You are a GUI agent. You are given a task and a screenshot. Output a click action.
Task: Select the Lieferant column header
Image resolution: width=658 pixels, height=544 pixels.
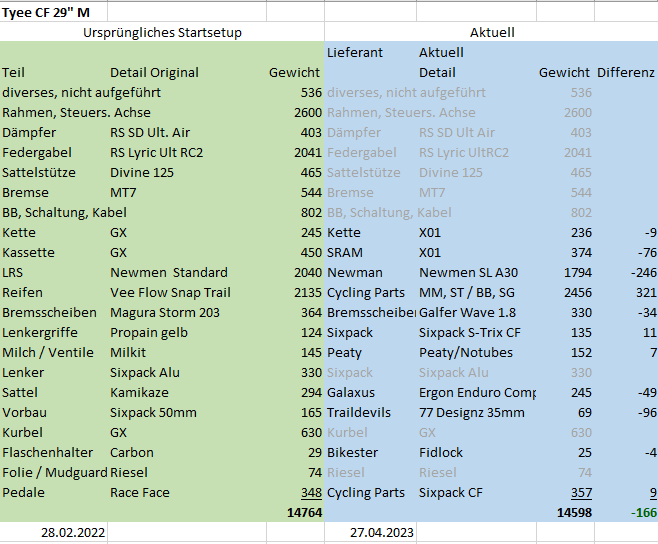(355, 52)
